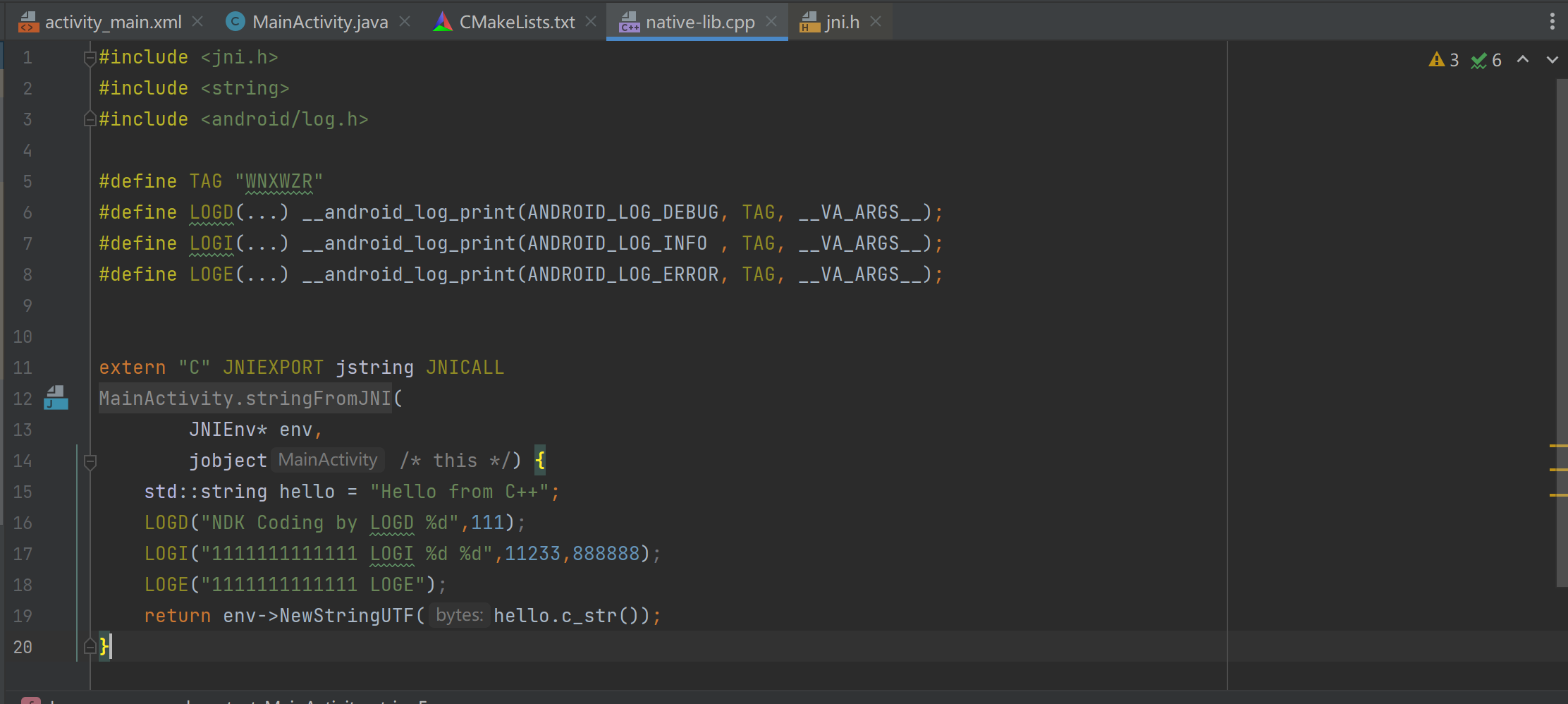Click the "WNXWZR" string literal
1568x704 pixels.
(279, 181)
